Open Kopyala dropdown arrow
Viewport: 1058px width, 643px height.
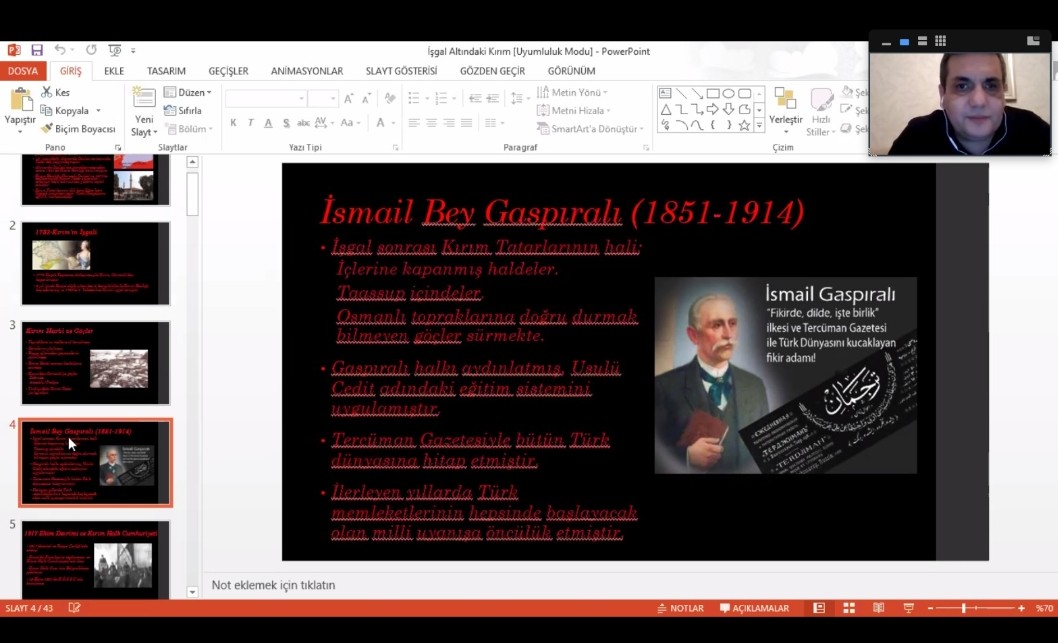click(99, 111)
